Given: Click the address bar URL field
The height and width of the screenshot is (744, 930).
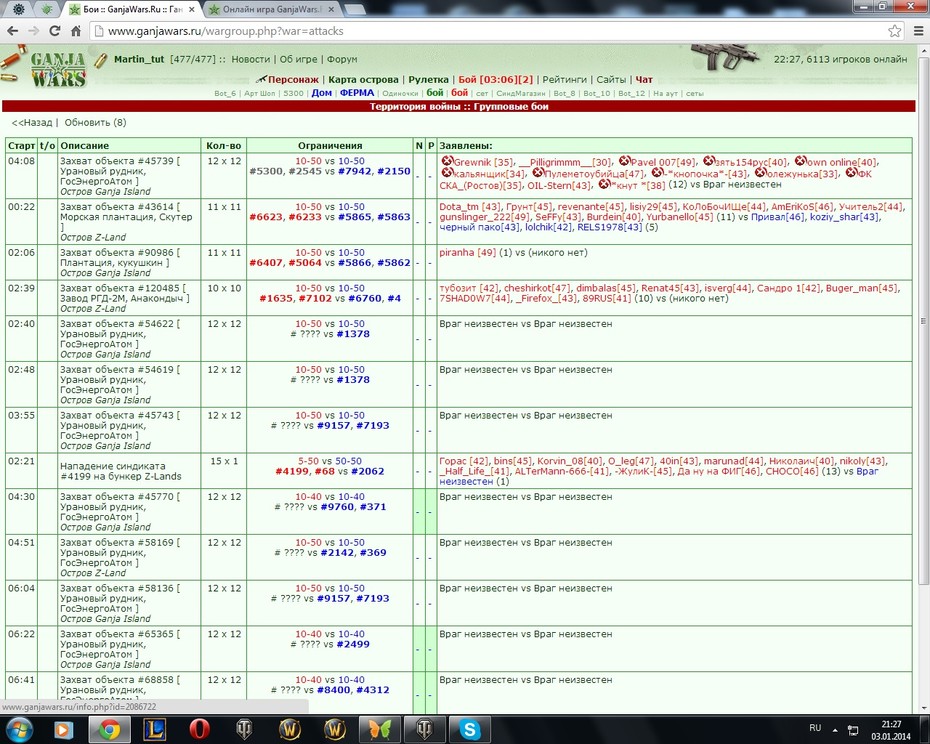Looking at the screenshot, I should coord(486,31).
